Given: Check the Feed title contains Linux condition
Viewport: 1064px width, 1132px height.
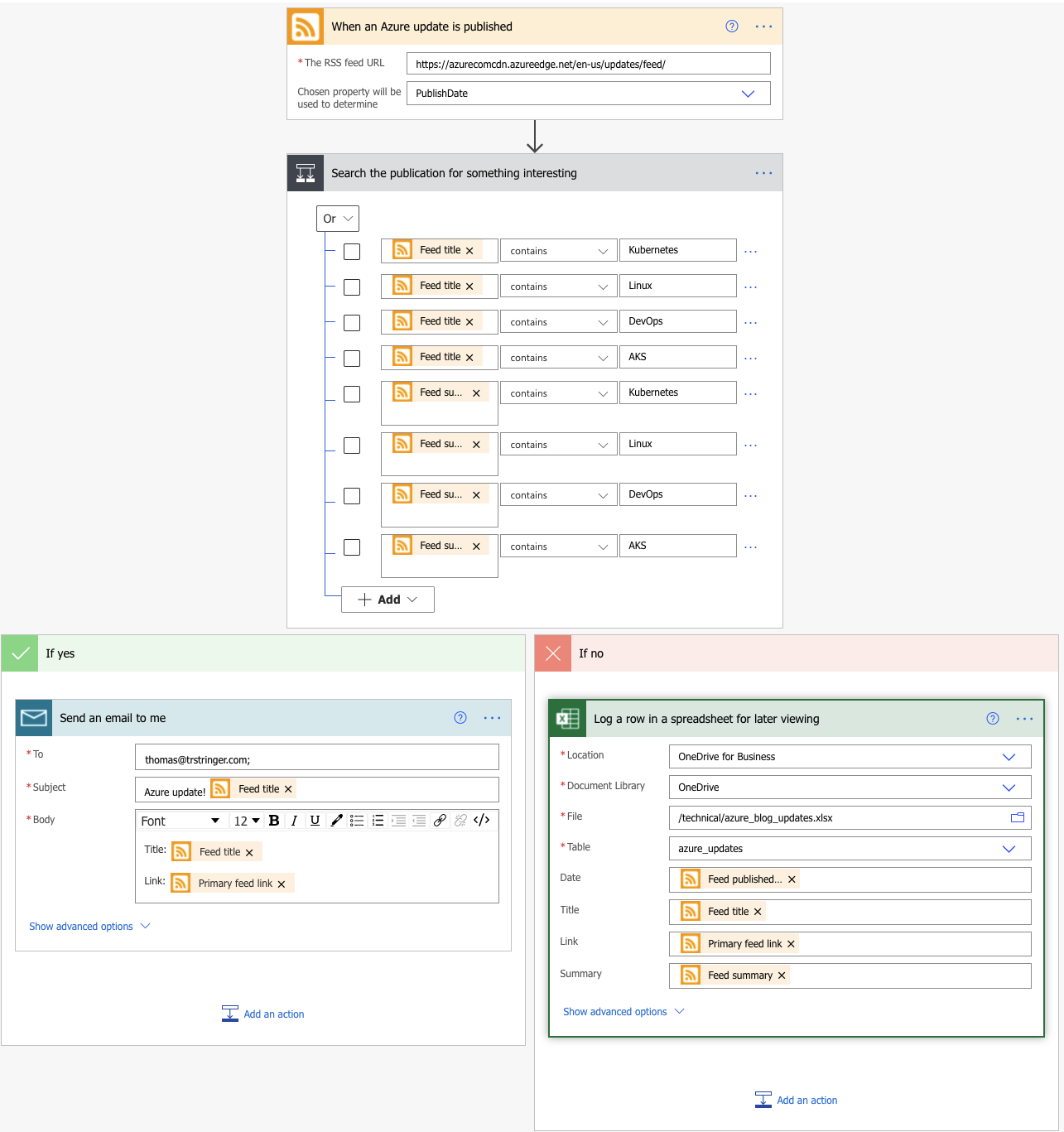Looking at the screenshot, I should [x=351, y=287].
